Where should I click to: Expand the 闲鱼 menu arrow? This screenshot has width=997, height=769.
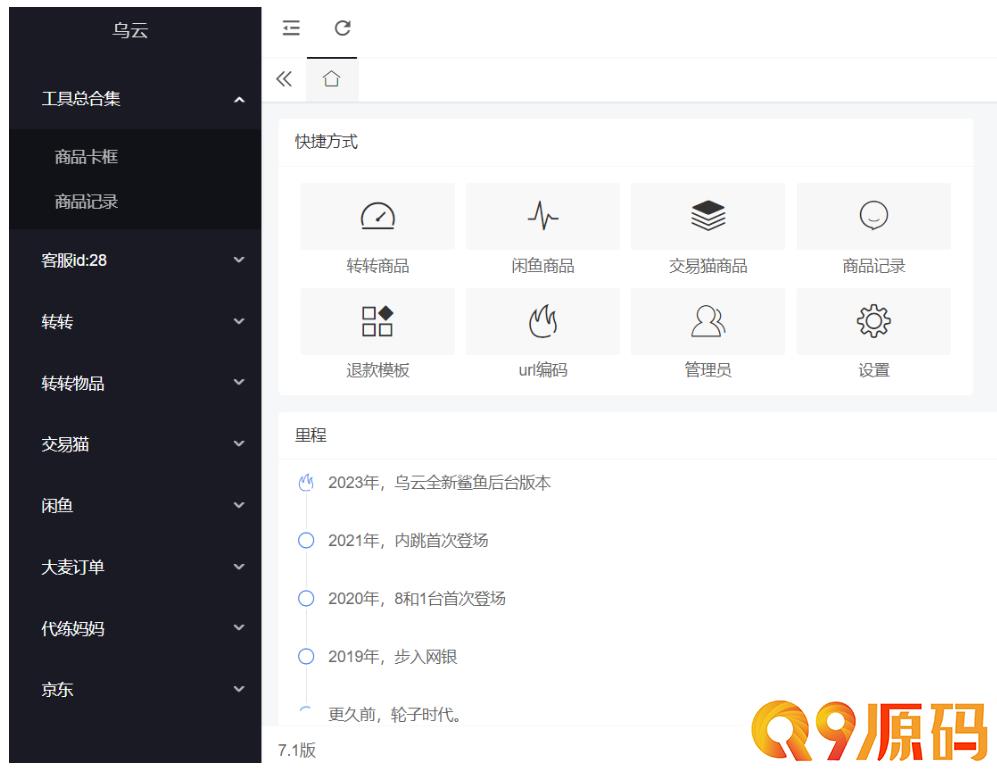(x=239, y=505)
